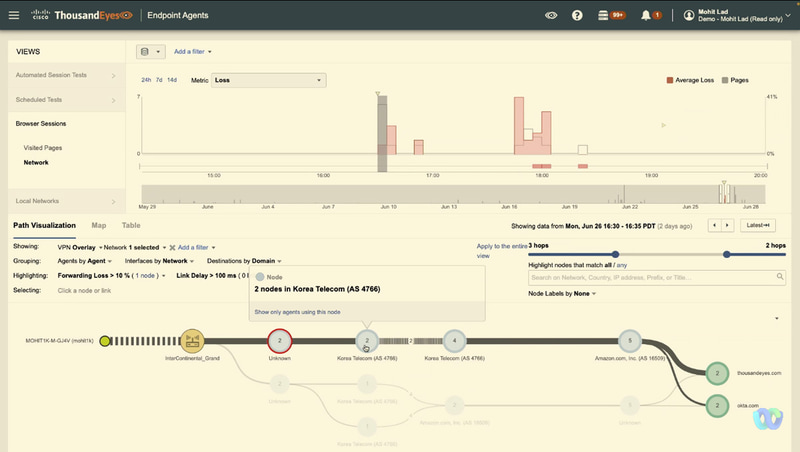
Task: Click the 2 hops slider handle
Action: (727, 254)
